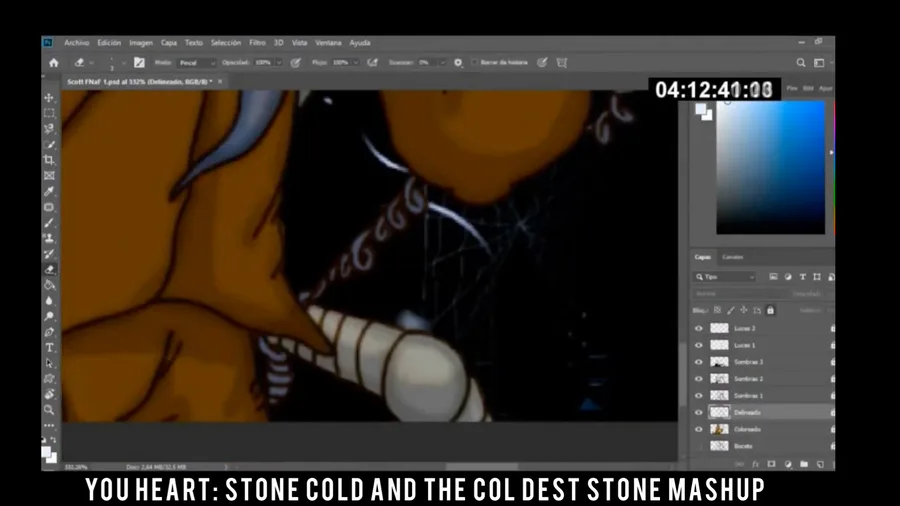
Task: Select the Paint Bucket tool
Action: 49,285
